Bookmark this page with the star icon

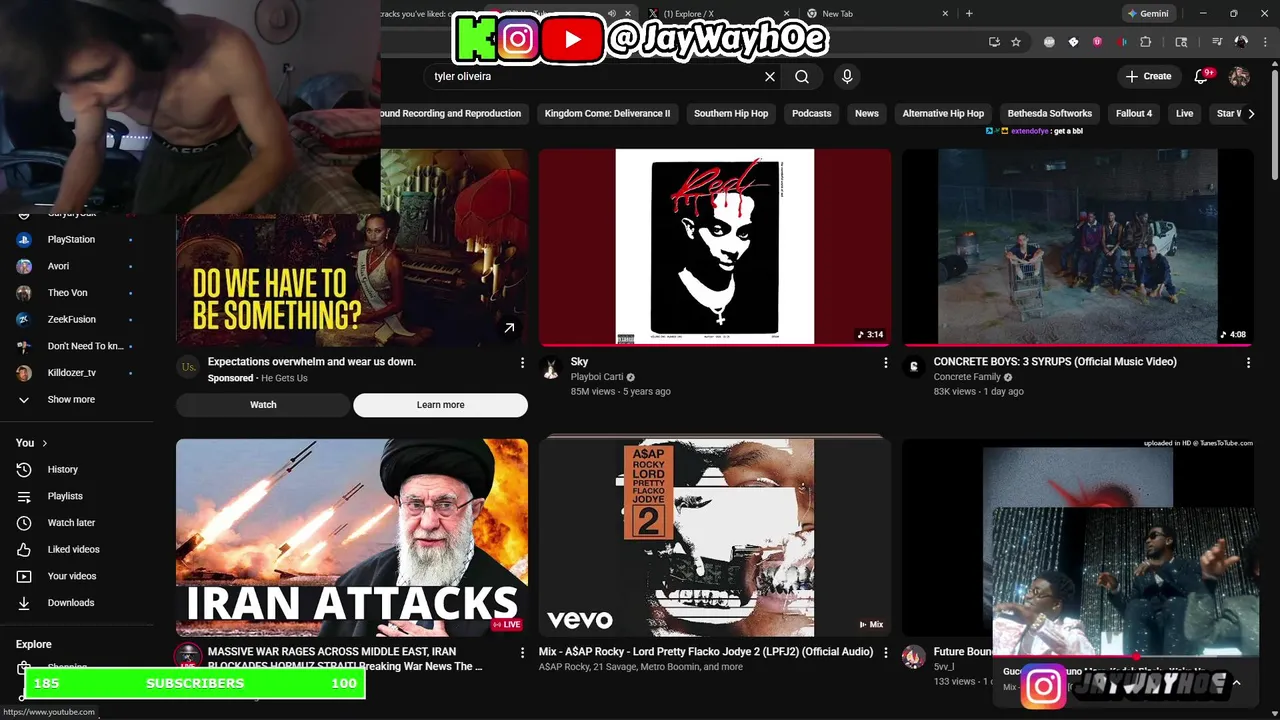pyautogui.click(x=1016, y=42)
